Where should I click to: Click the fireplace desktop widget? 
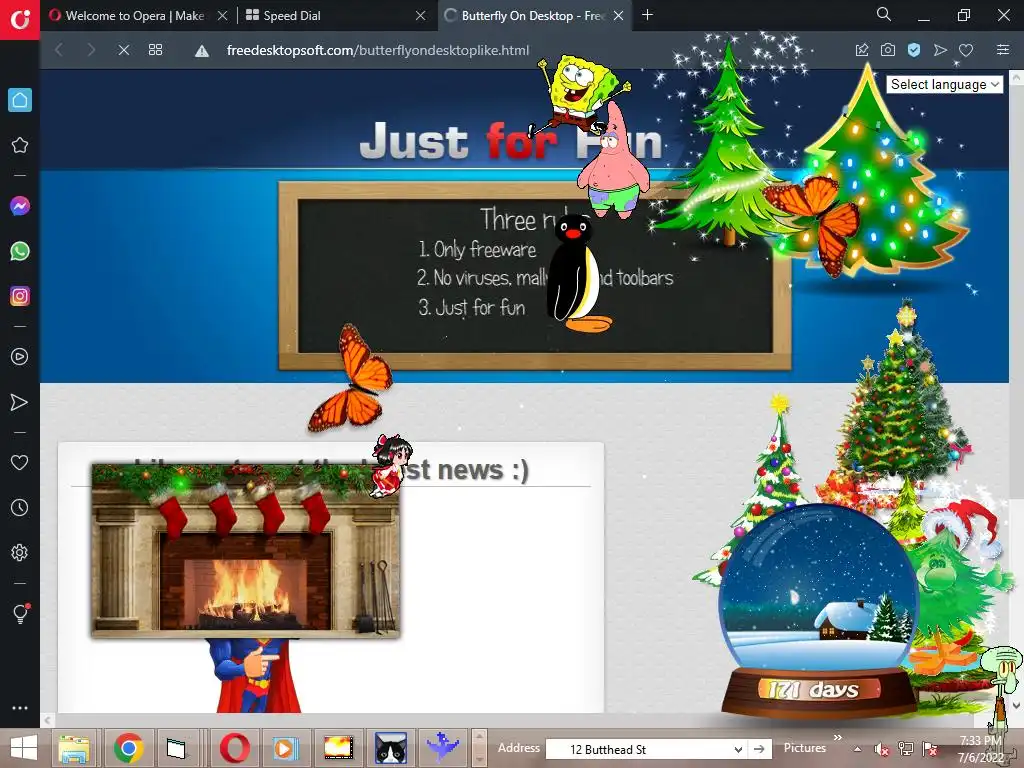click(246, 550)
